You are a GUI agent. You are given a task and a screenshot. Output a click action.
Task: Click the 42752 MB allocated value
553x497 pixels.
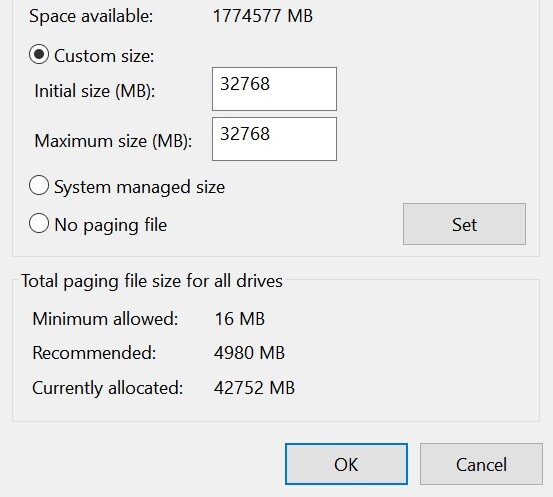pyautogui.click(x=254, y=388)
